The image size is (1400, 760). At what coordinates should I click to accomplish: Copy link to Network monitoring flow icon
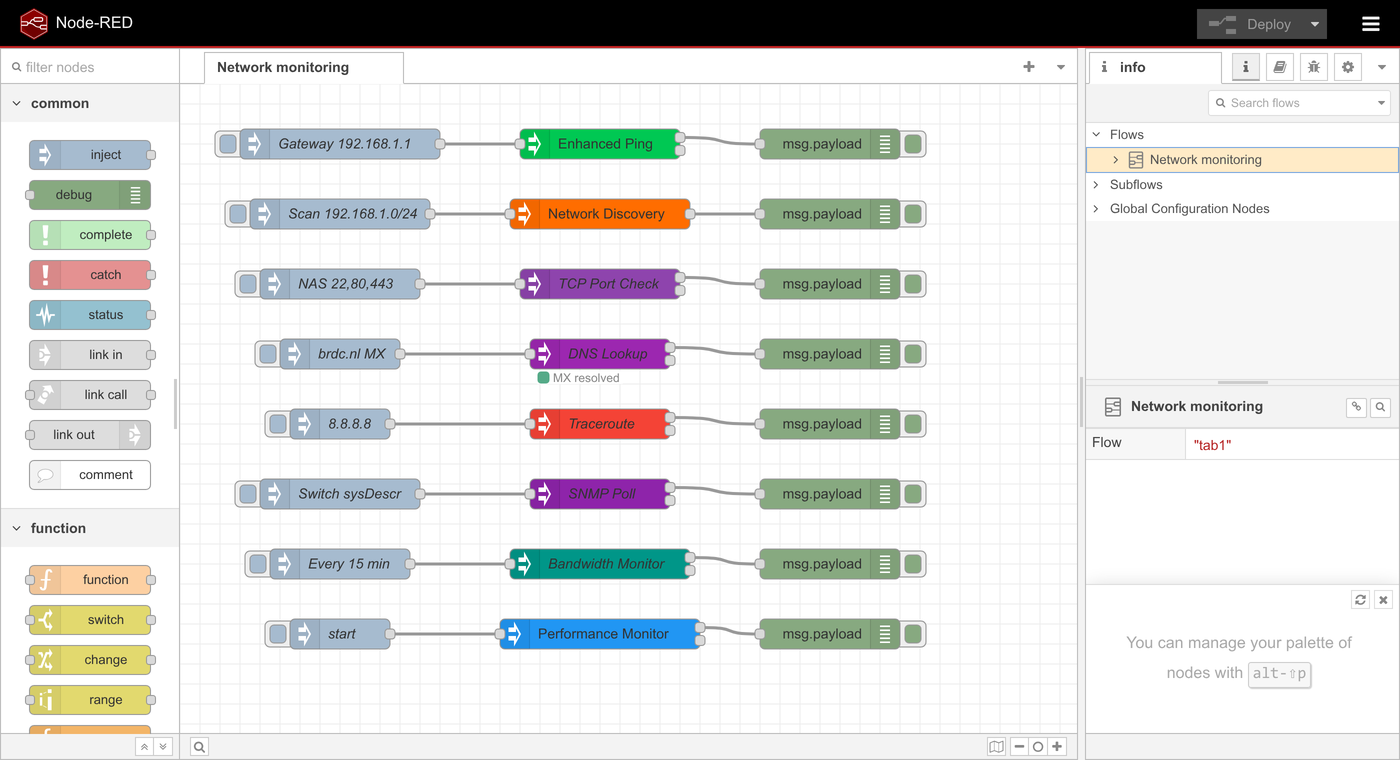coord(1356,407)
